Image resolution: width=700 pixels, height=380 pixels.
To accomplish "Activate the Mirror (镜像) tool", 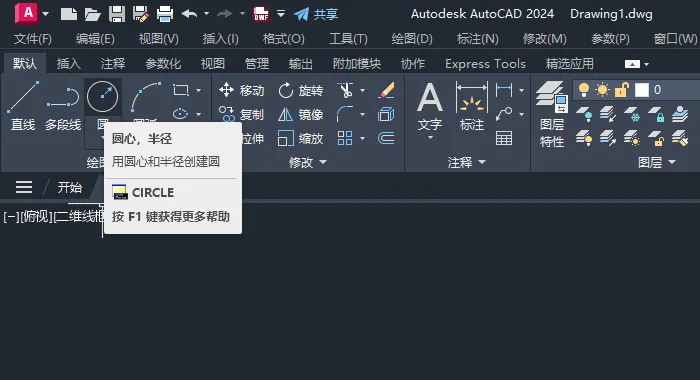I will 300,114.
